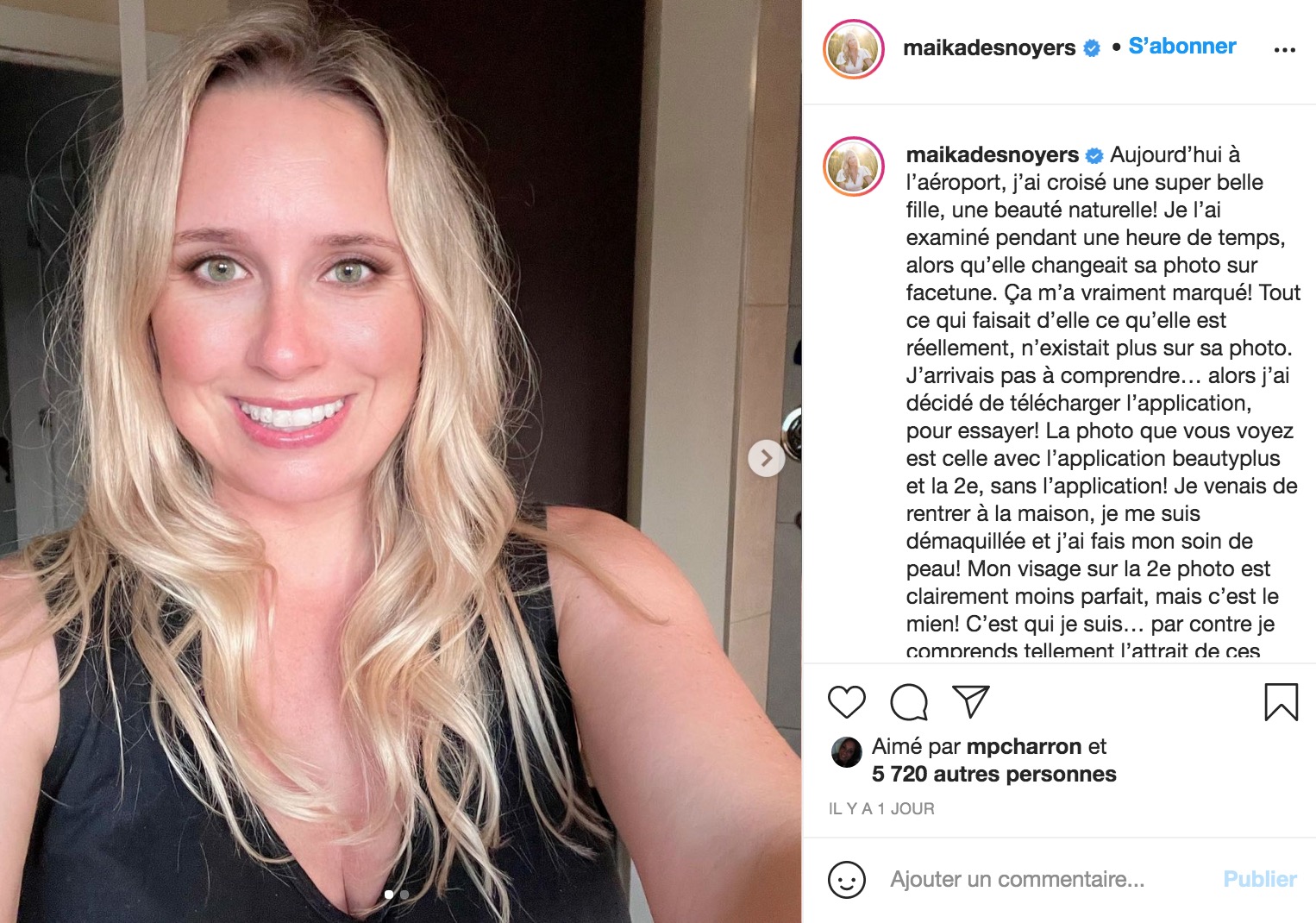View 5 720 autres personnes likes list
The image size is (1316, 923).
tap(993, 775)
